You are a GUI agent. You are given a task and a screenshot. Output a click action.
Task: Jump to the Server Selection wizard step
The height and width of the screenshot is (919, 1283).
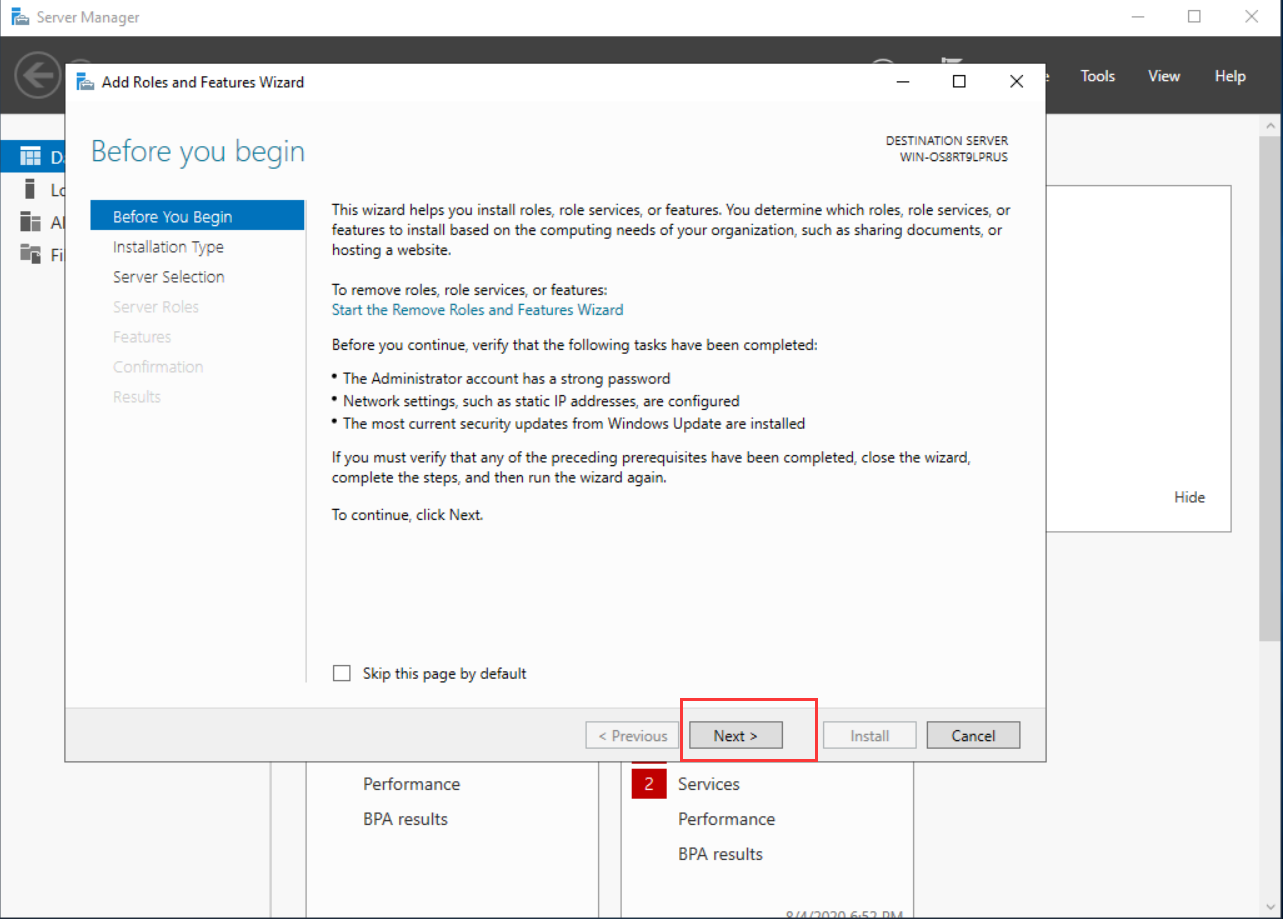coord(168,277)
